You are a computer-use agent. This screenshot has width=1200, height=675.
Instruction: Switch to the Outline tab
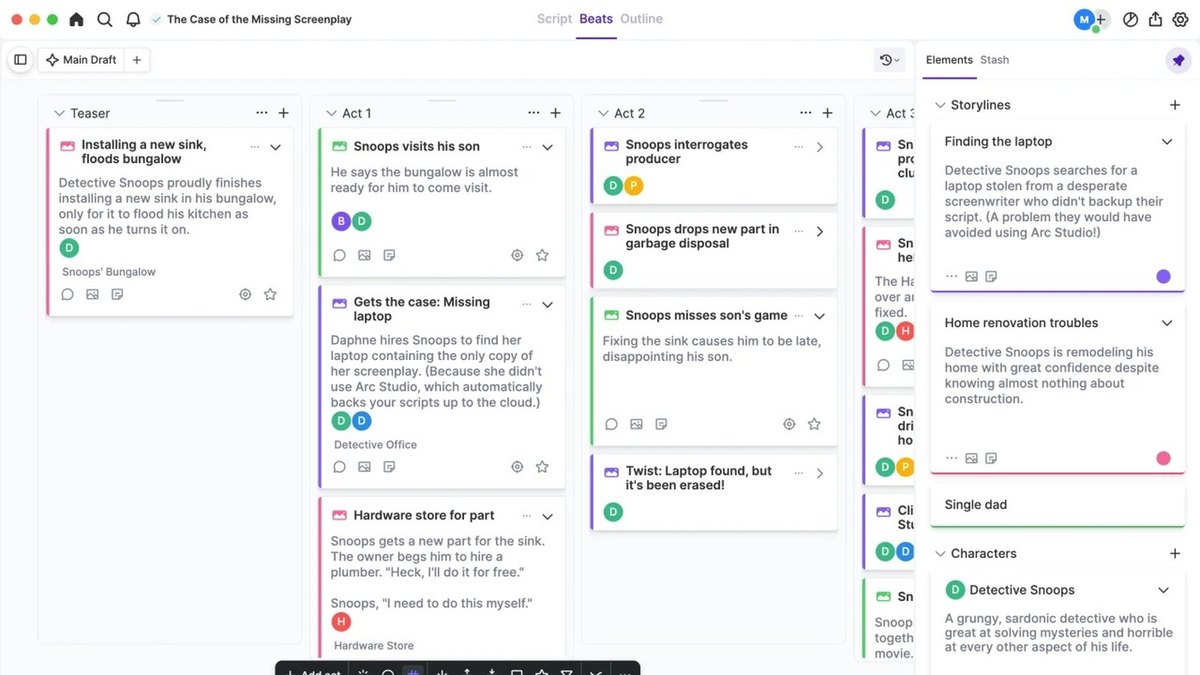[641, 19]
